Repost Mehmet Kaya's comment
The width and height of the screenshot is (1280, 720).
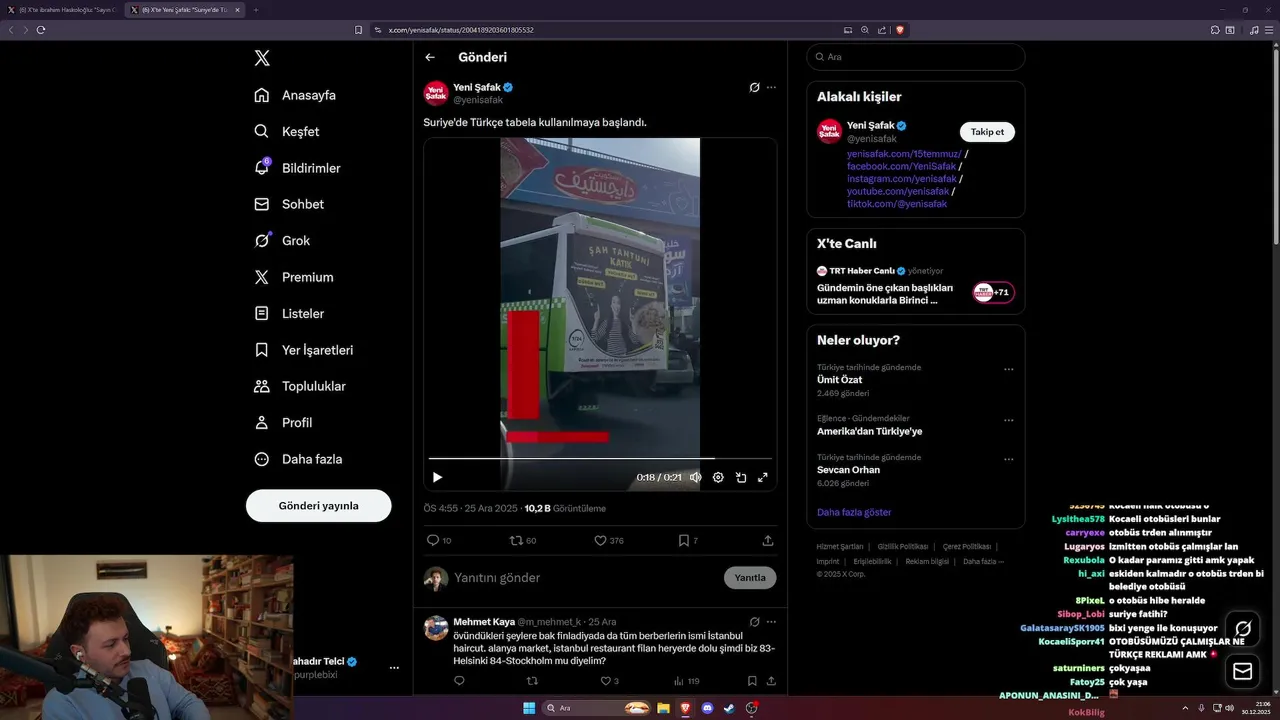tap(532, 681)
